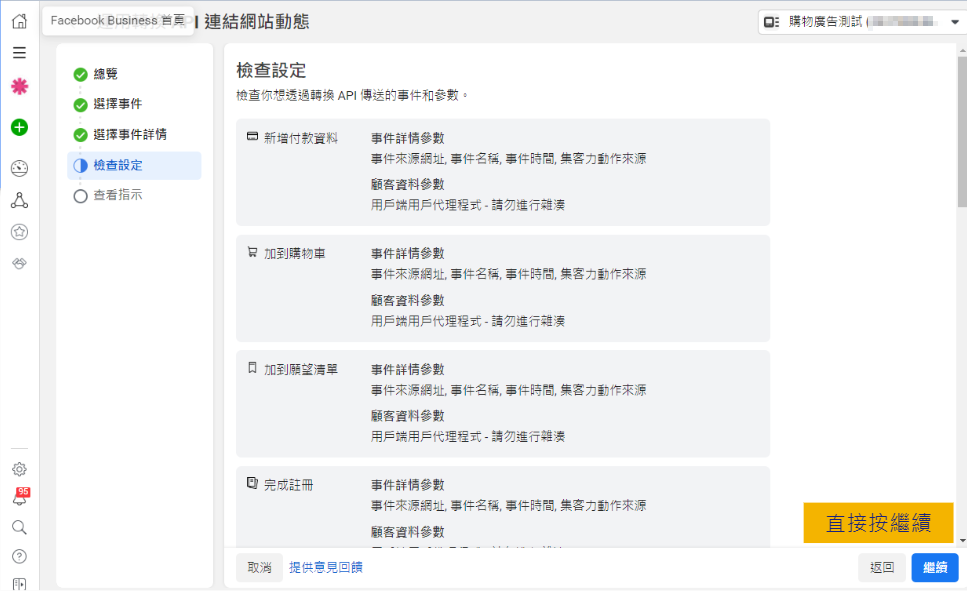967x591 pixels.
Task: Click the handshake partner icon
Action: [19, 262]
